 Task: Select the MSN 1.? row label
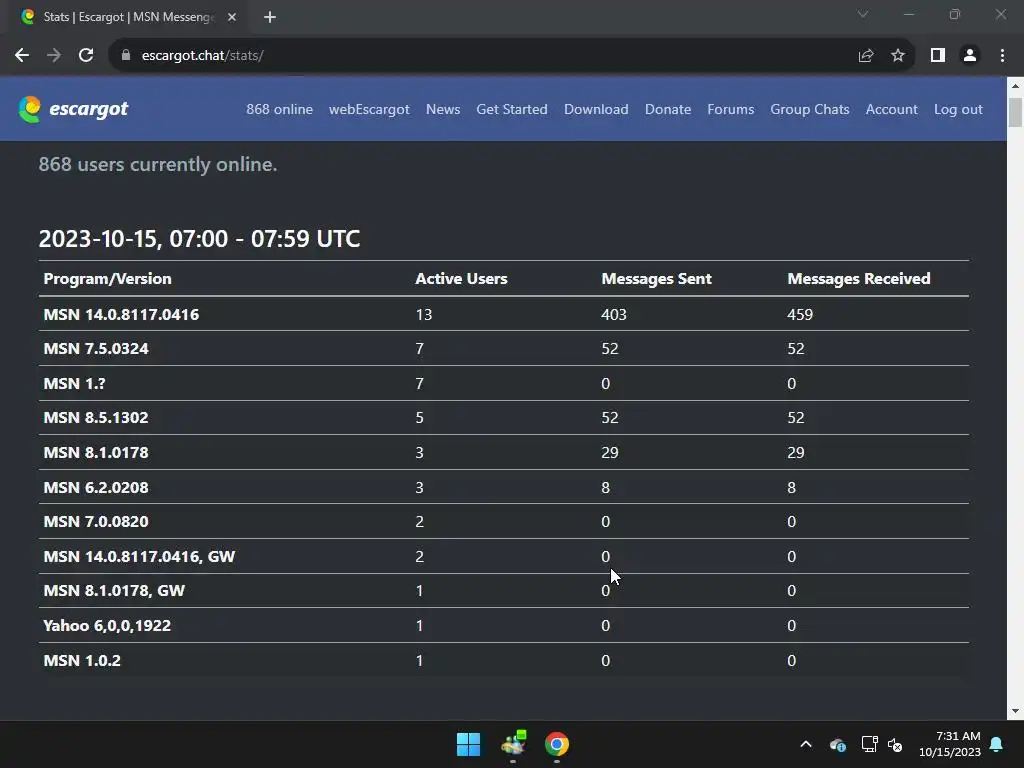pyautogui.click(x=74, y=384)
